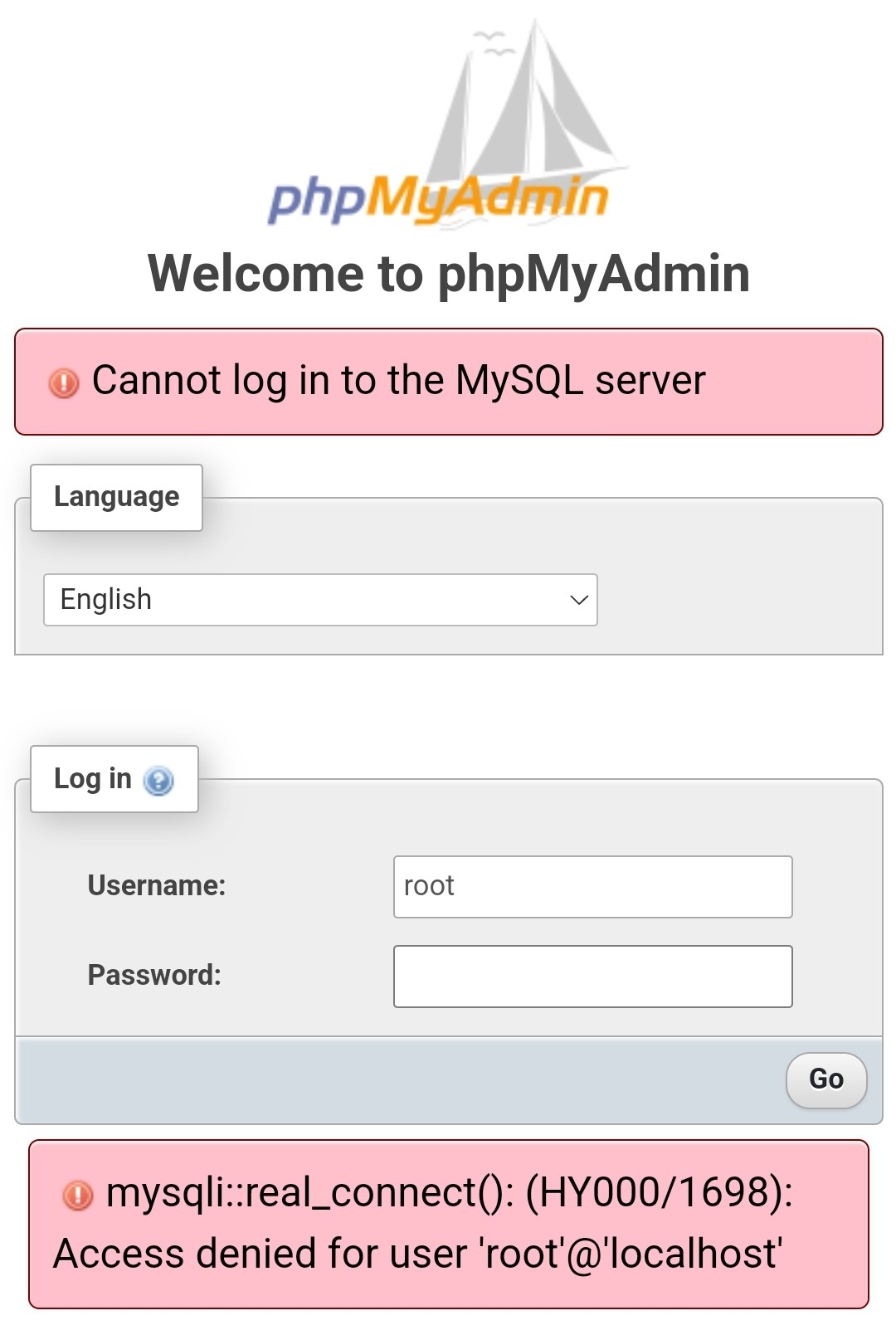Select the "Log in" legend label

click(x=92, y=779)
